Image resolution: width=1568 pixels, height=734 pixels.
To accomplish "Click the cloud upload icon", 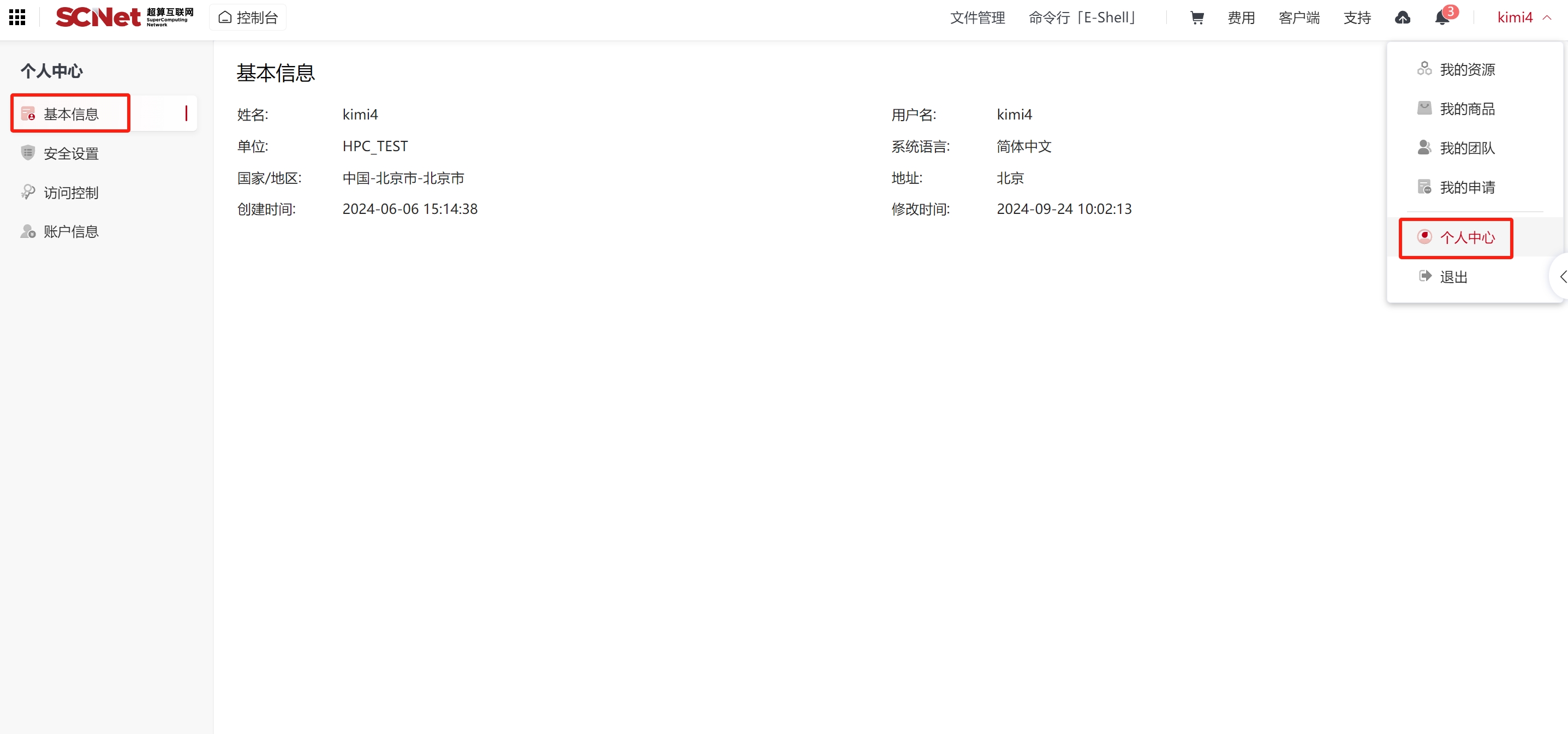I will (1403, 17).
